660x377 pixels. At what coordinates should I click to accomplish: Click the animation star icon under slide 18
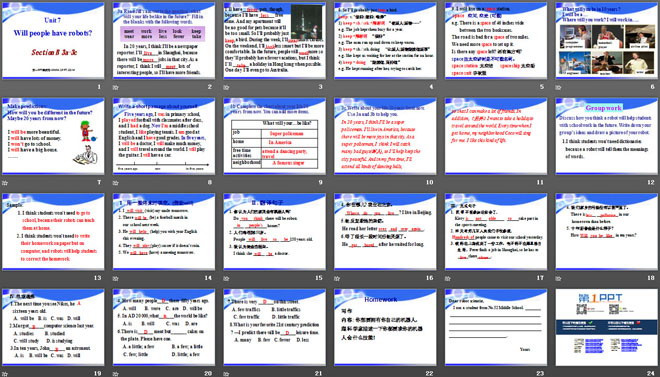(x=559, y=278)
